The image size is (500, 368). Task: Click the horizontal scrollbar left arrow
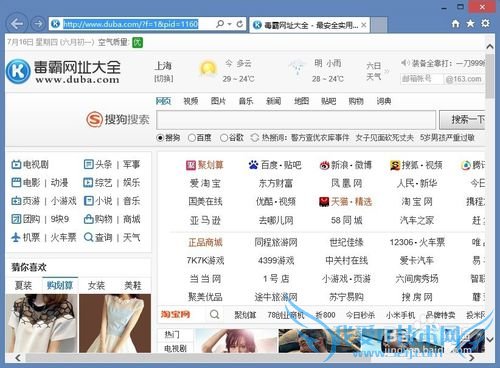[x=18, y=358]
